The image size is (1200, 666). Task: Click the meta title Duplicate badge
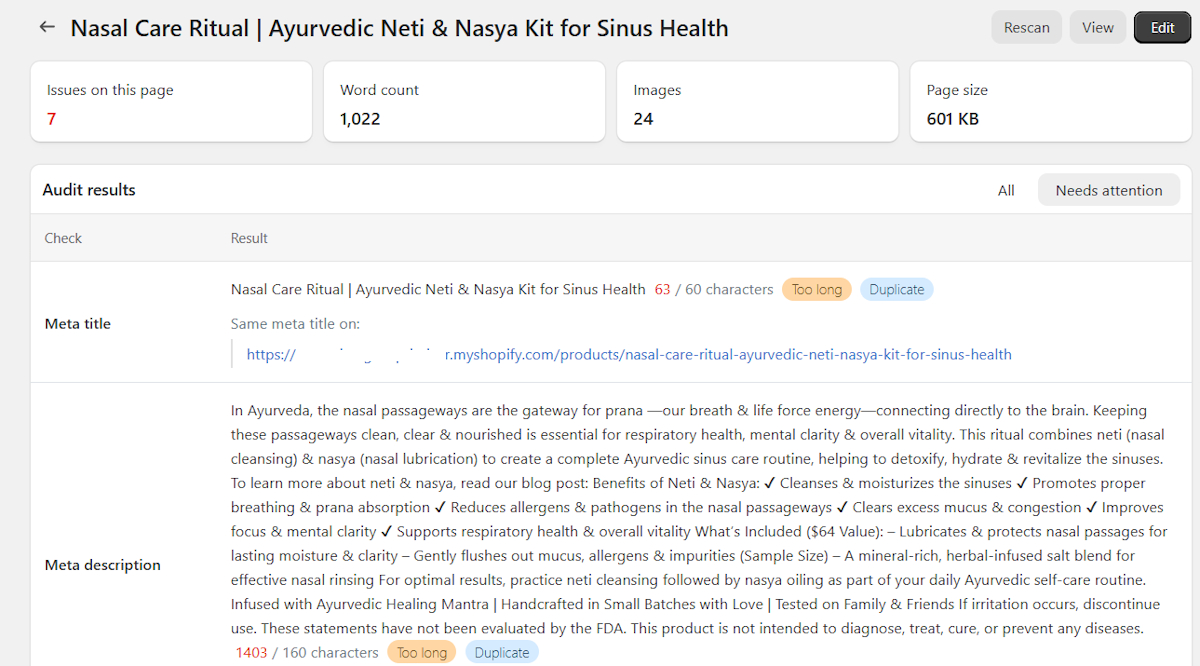pyautogui.click(x=897, y=289)
